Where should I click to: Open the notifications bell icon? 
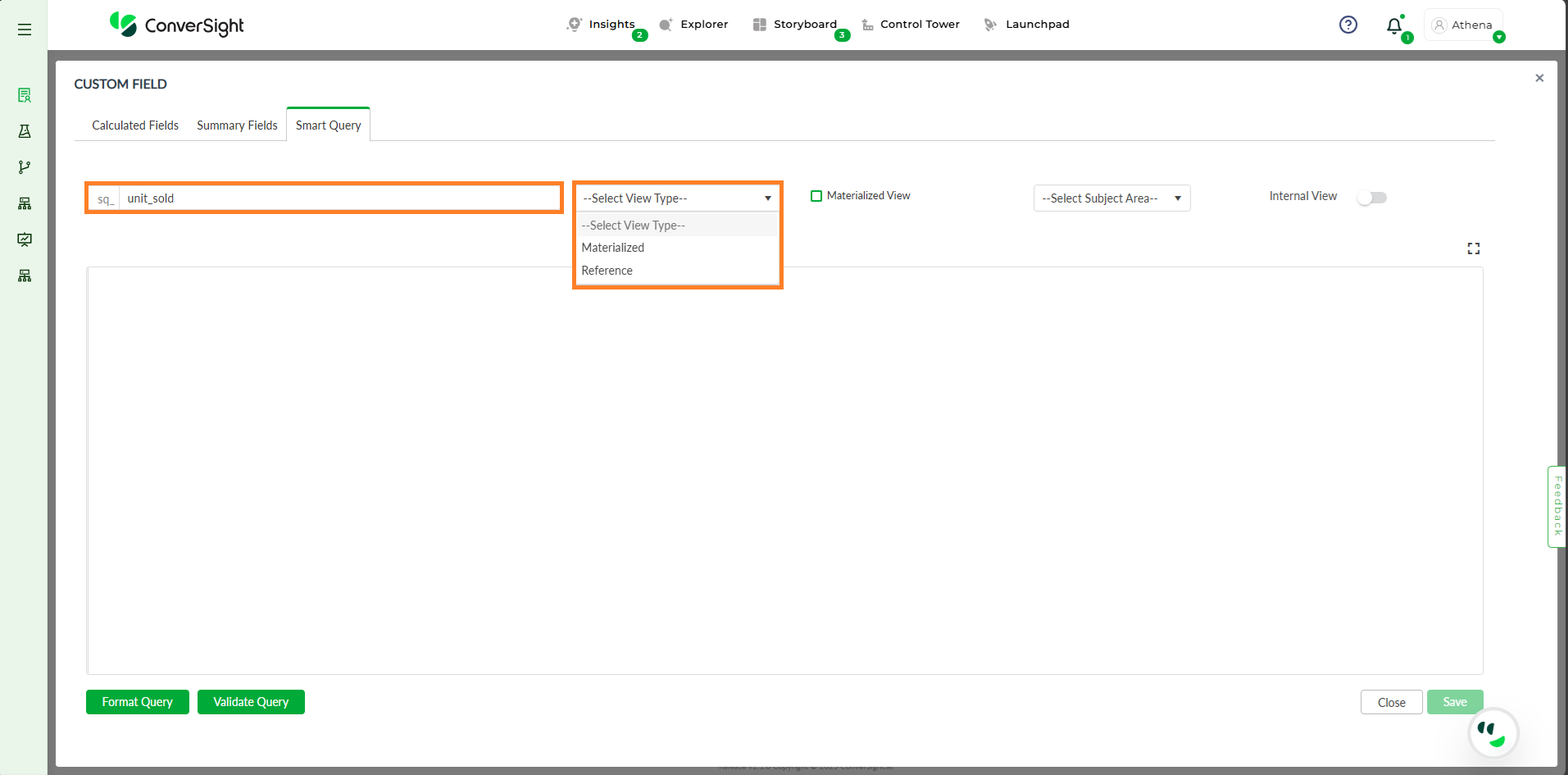click(1393, 26)
